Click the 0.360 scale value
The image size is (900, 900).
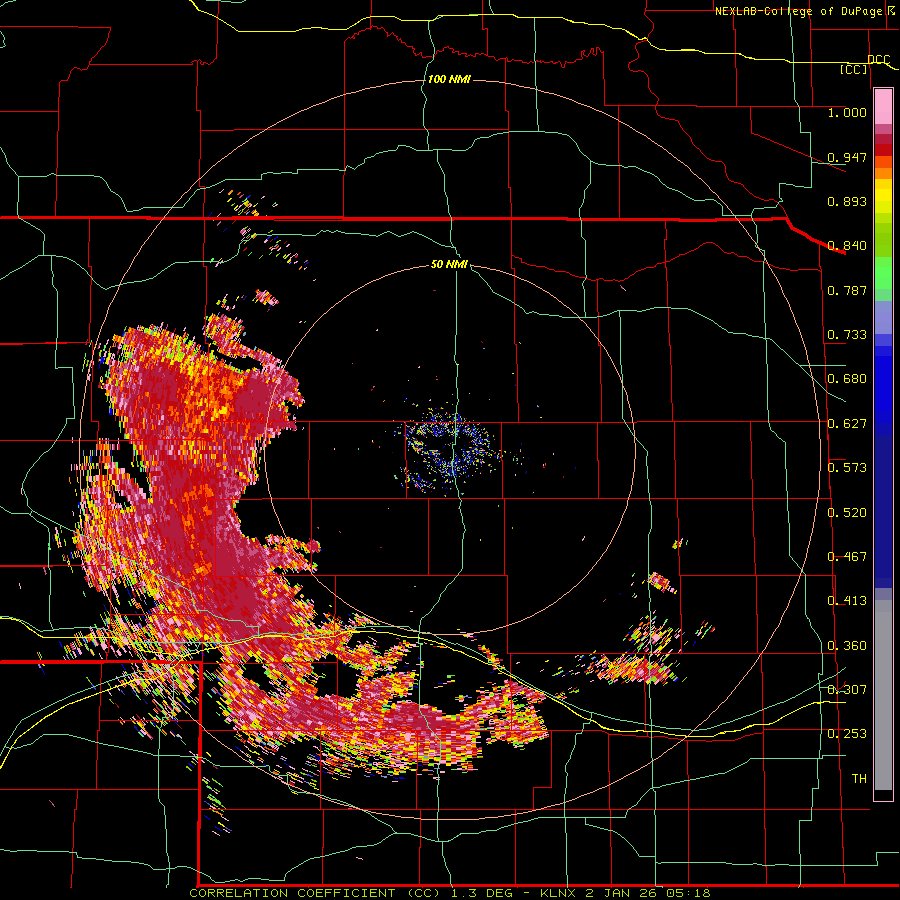click(847, 646)
